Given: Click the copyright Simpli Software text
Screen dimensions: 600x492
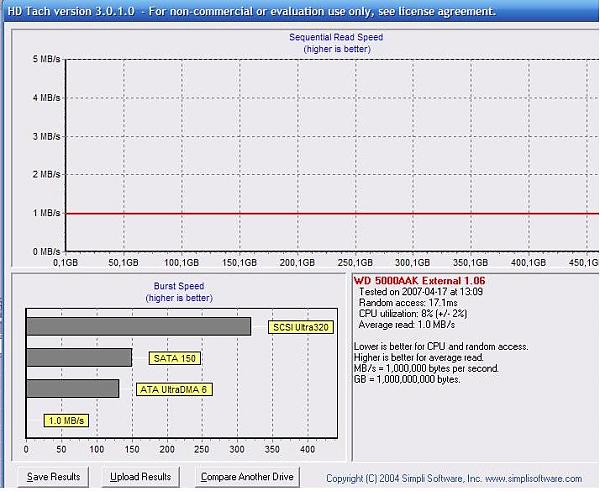Looking at the screenshot, I should pos(454,479).
